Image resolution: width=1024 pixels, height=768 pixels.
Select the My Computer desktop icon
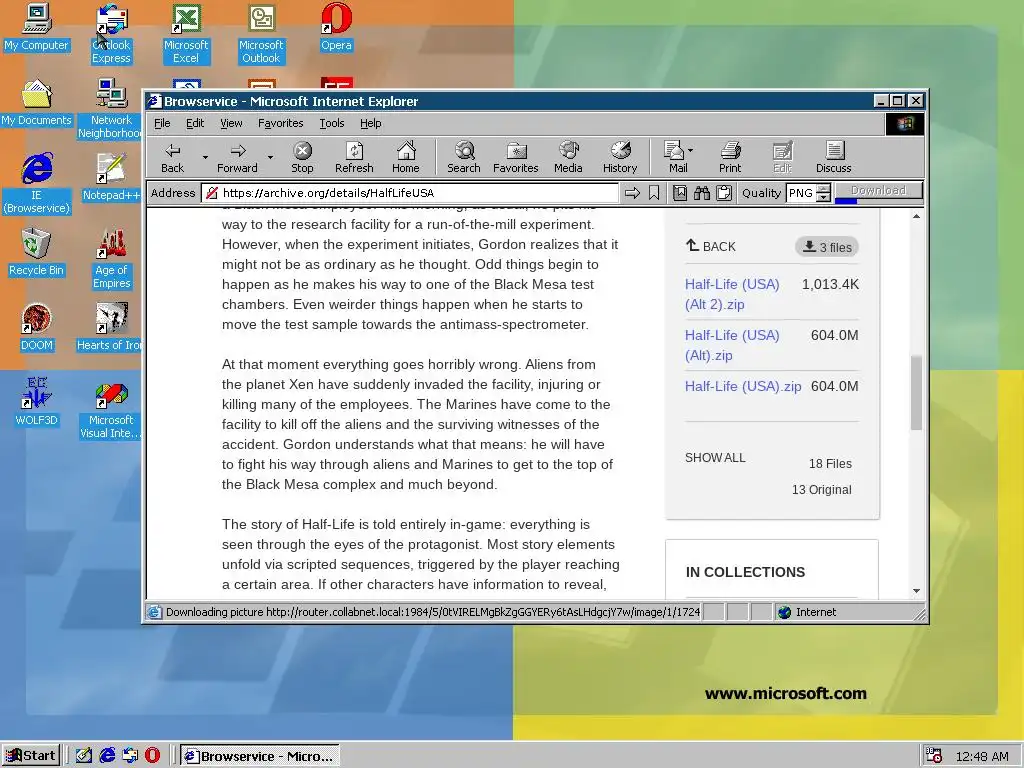point(37,27)
